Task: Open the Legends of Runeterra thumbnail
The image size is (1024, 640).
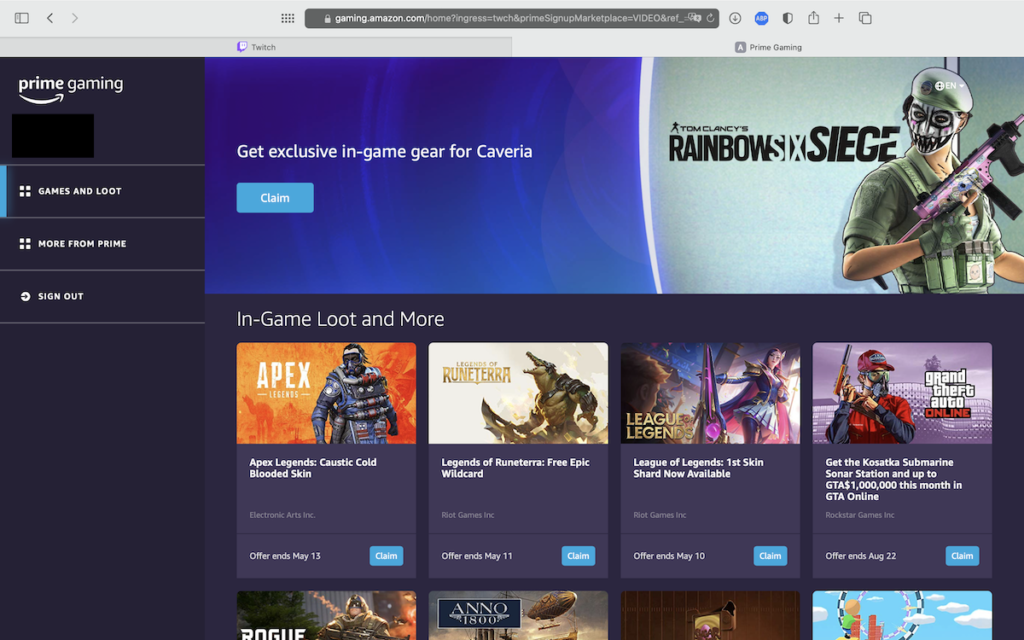Action: click(518, 393)
